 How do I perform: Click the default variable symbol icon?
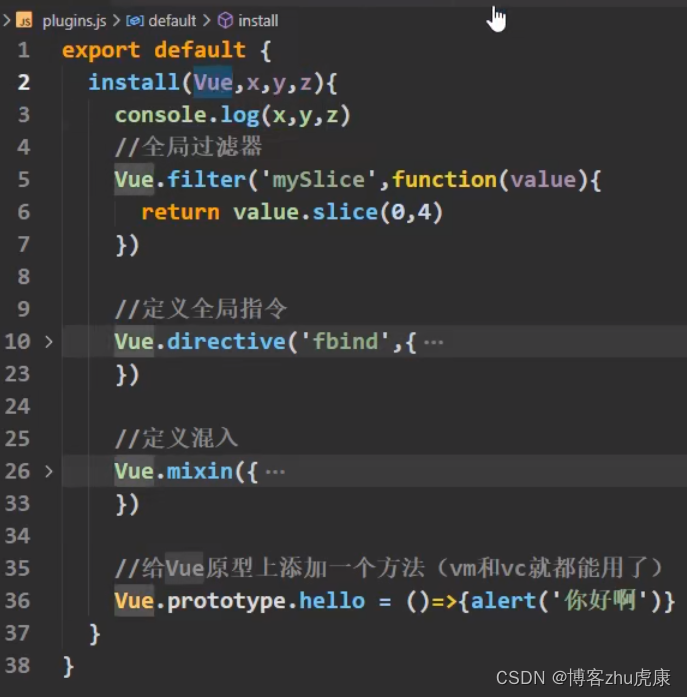(135, 20)
